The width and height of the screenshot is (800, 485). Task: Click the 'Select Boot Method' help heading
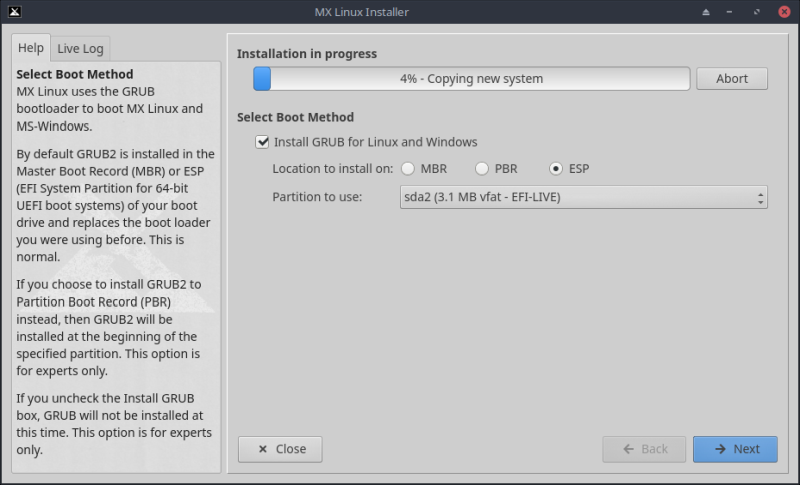click(x=74, y=74)
